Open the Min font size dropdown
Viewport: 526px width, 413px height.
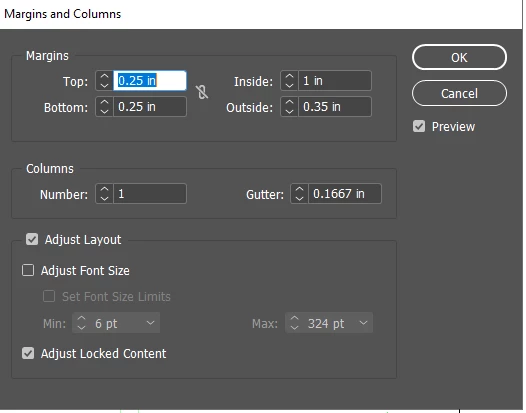pos(150,323)
